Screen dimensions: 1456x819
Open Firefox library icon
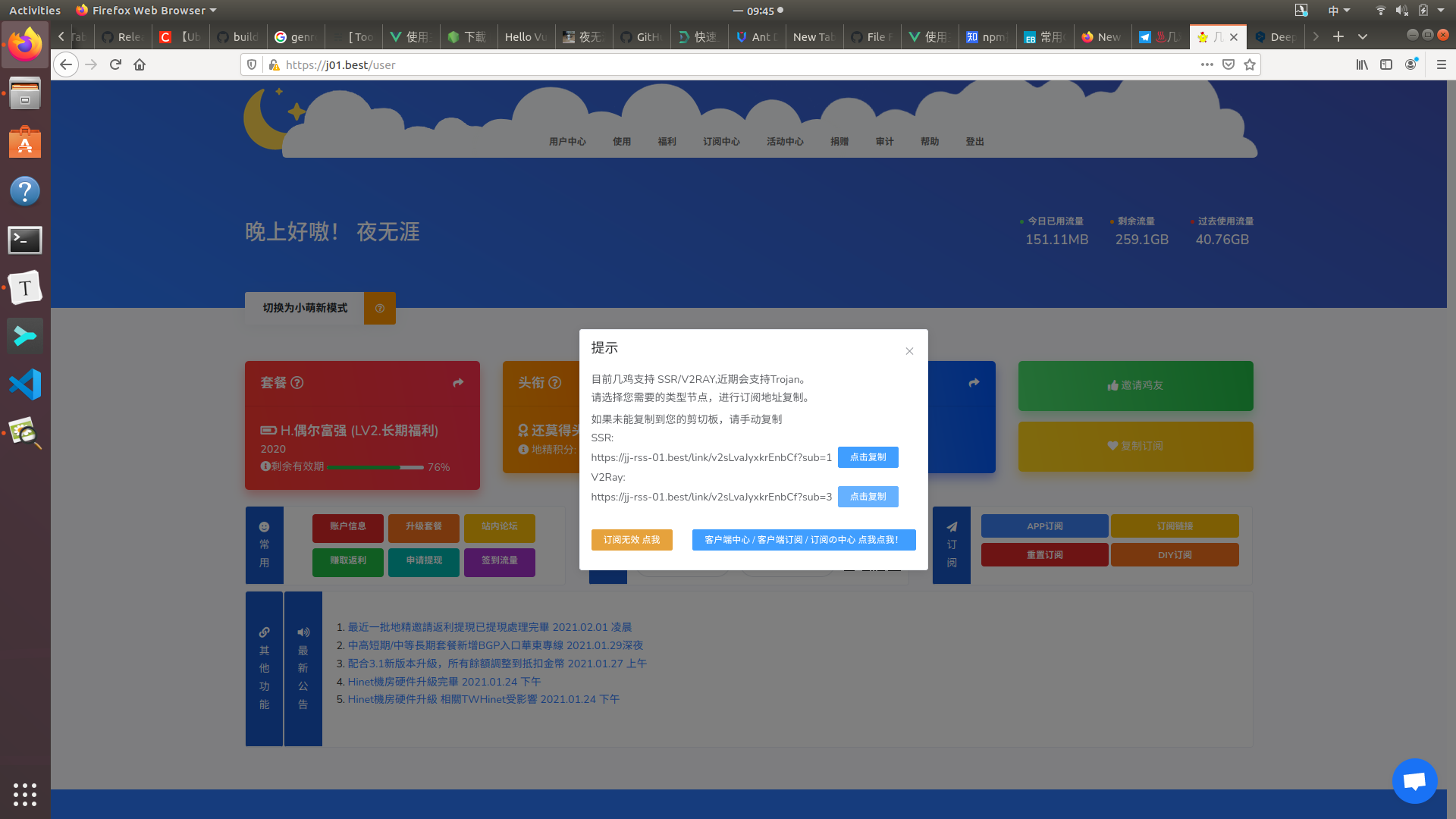1362,64
